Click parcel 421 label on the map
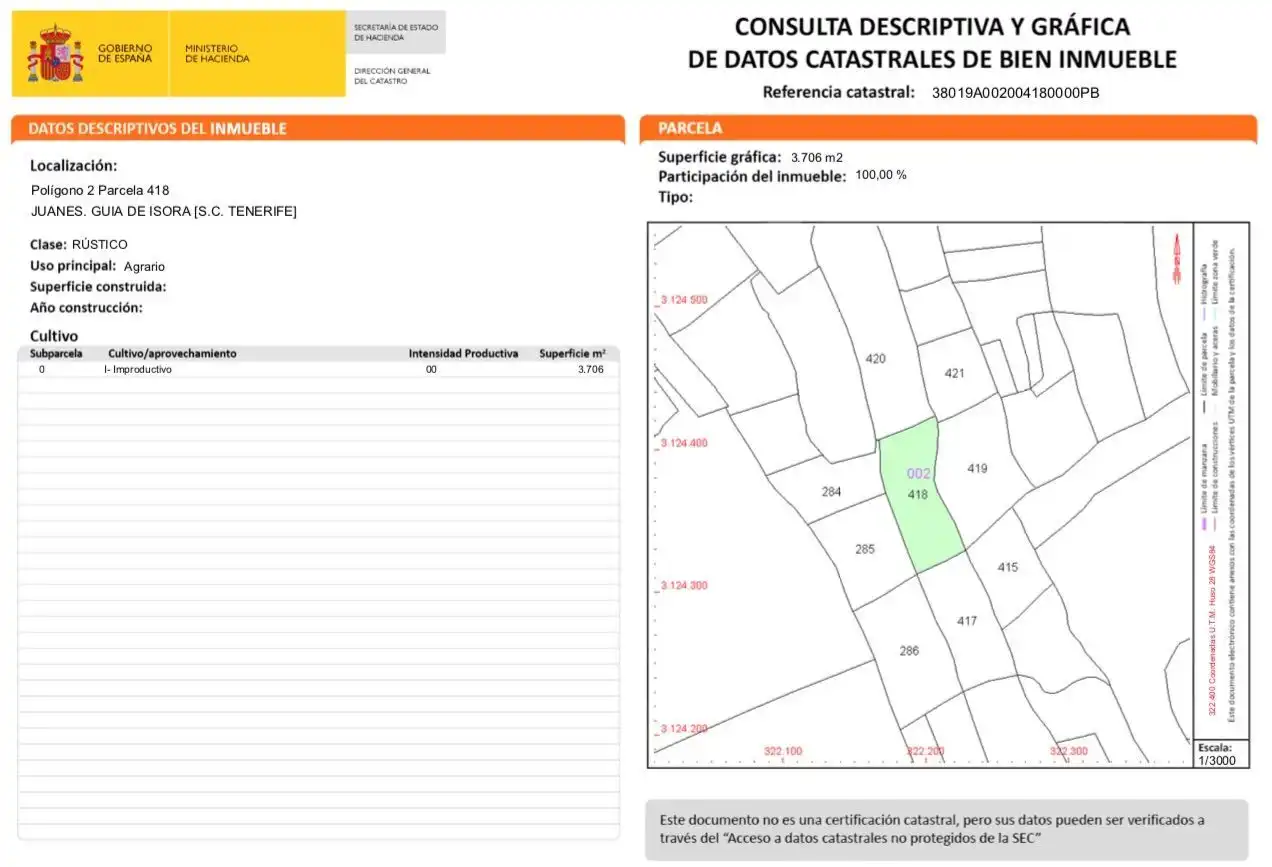Screen dimensions: 1272x867 [955, 373]
